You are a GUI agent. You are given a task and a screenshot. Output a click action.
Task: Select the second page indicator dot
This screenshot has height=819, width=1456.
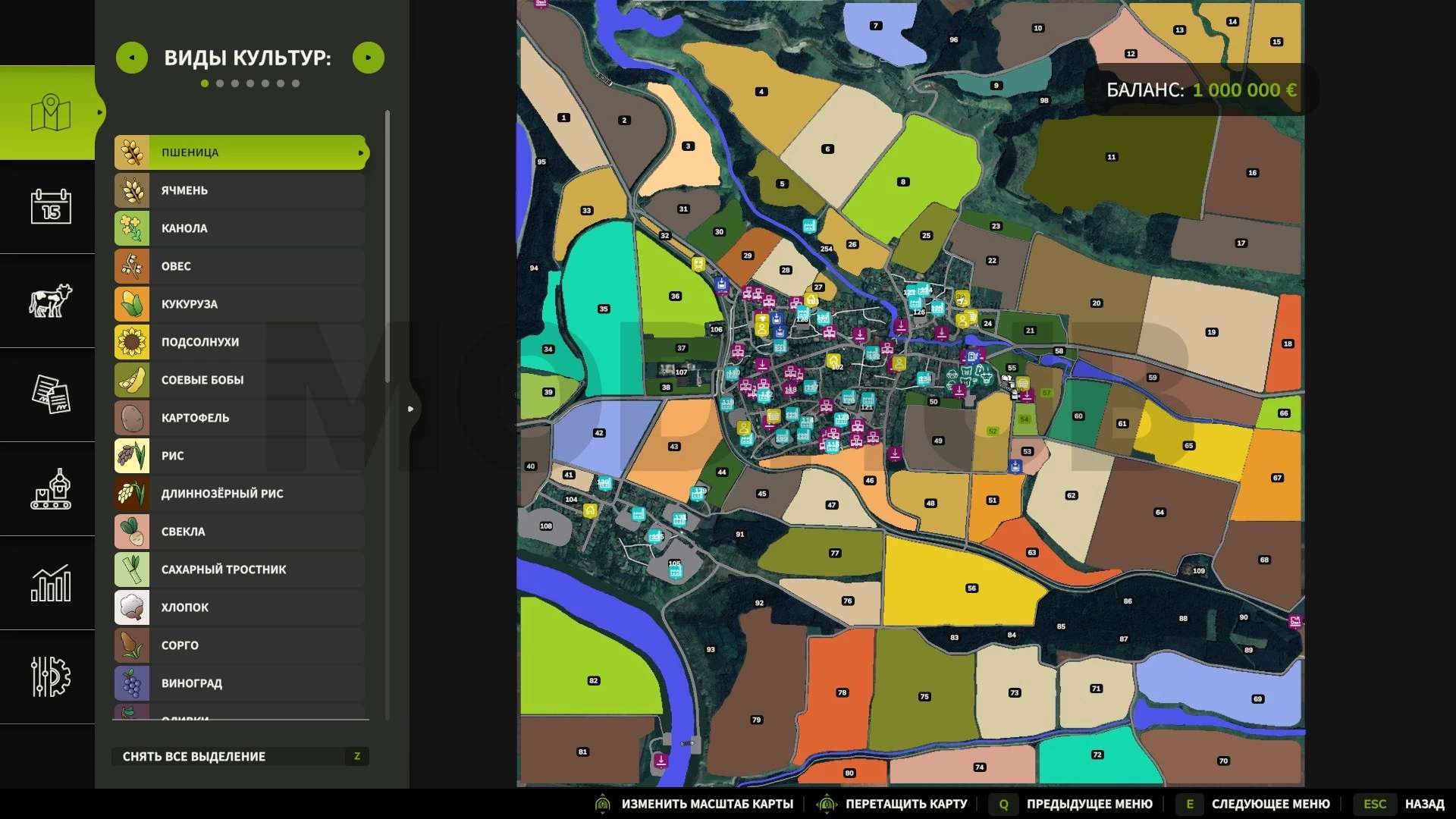(x=220, y=83)
